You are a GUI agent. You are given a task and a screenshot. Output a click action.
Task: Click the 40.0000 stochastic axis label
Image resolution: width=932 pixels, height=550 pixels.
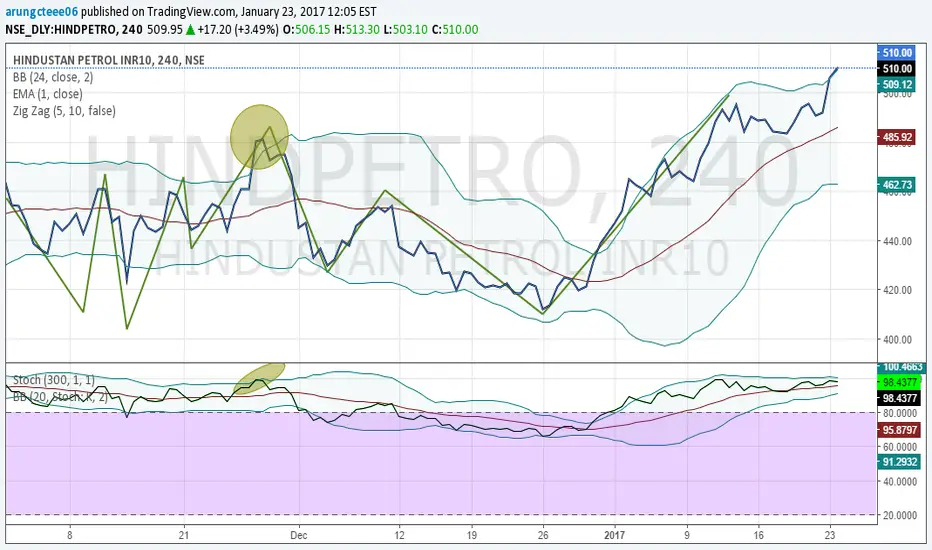pyautogui.click(x=899, y=481)
